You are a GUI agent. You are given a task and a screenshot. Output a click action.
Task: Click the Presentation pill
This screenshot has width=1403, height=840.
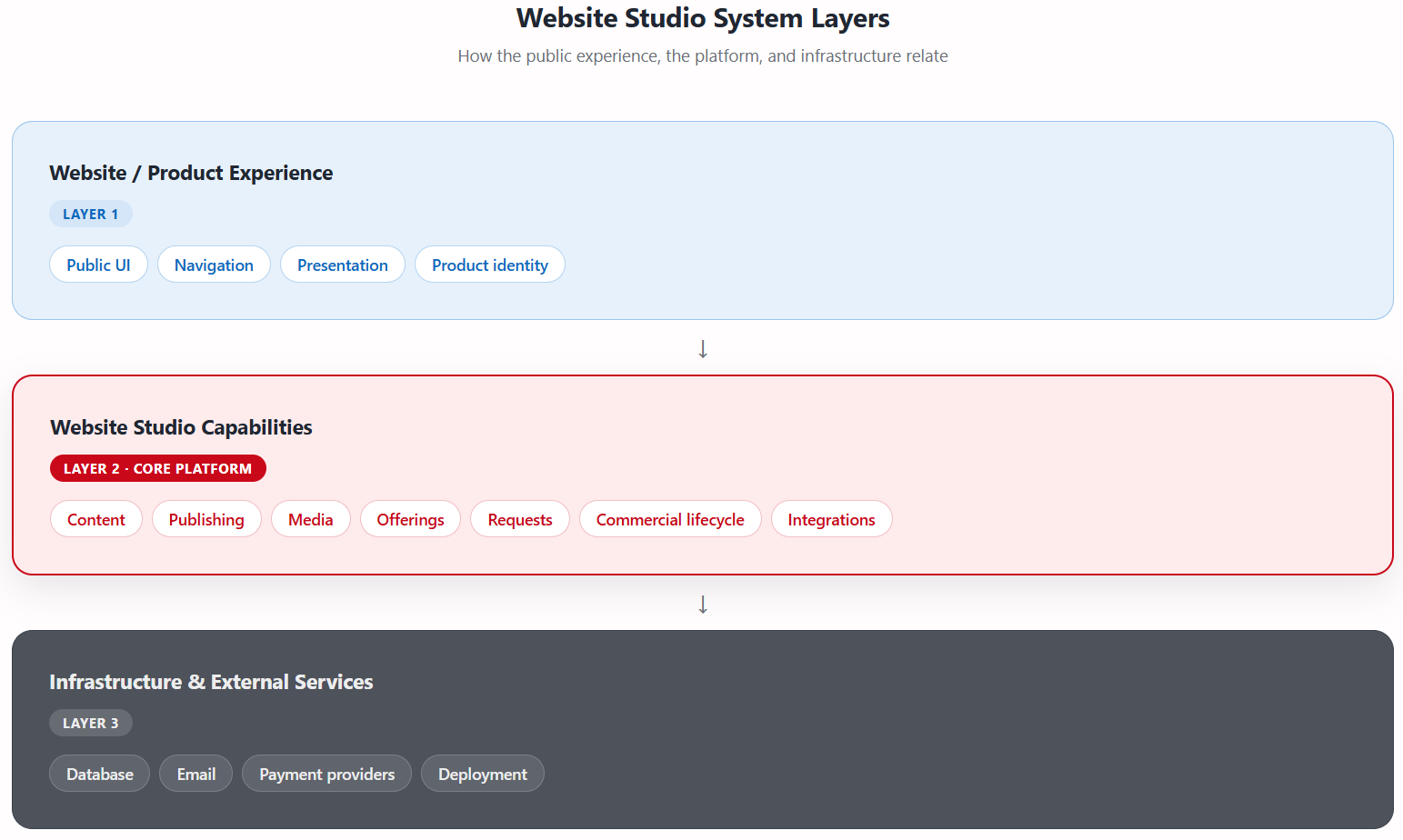[x=343, y=265]
